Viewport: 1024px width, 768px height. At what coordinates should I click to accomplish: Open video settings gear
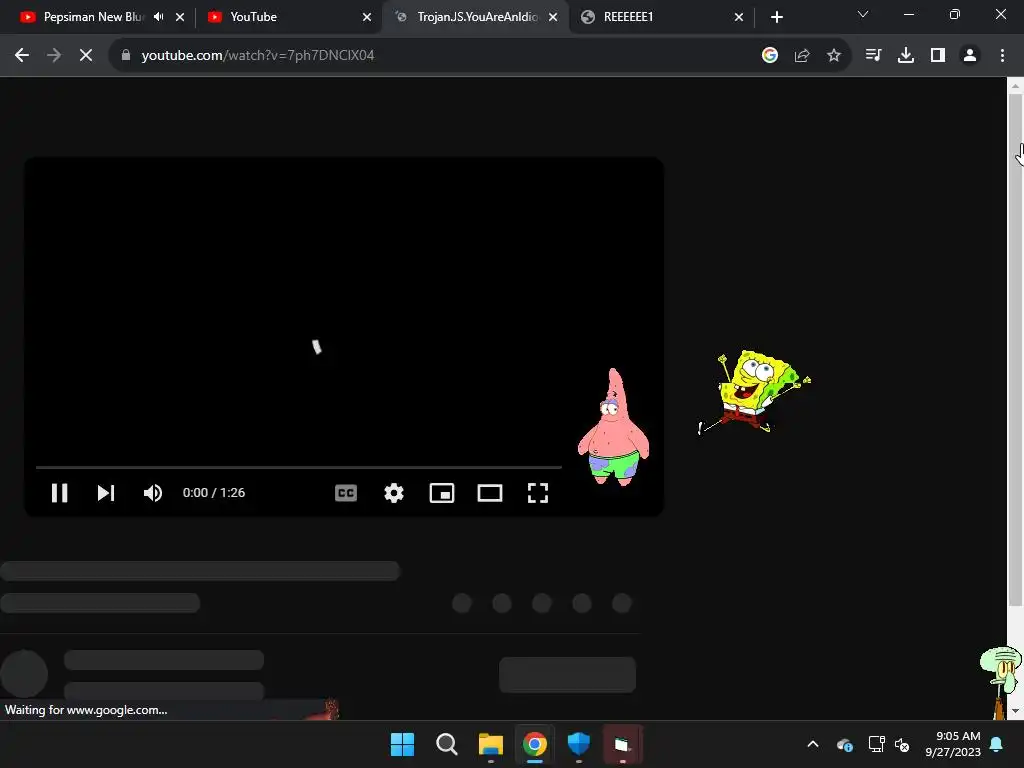(394, 493)
